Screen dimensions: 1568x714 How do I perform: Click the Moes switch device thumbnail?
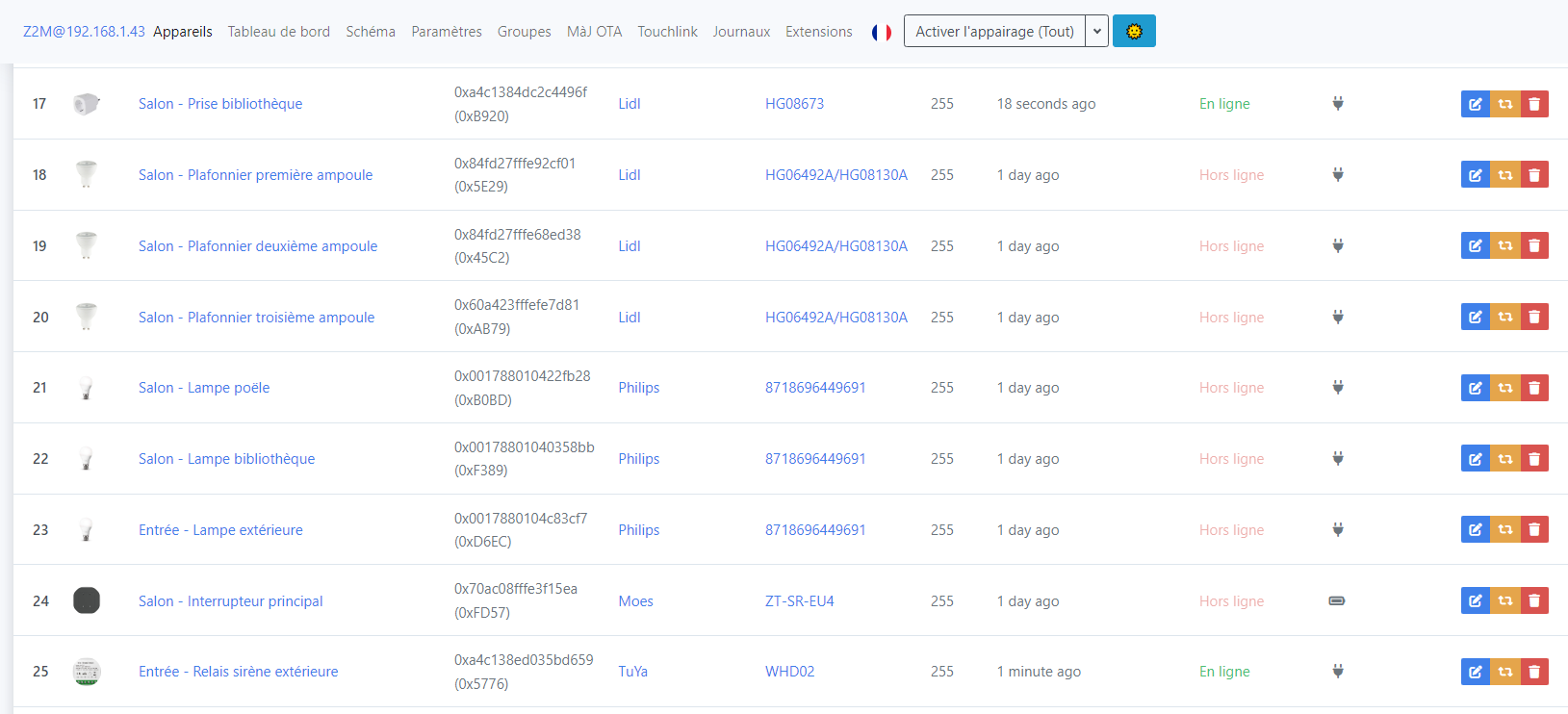tap(87, 601)
